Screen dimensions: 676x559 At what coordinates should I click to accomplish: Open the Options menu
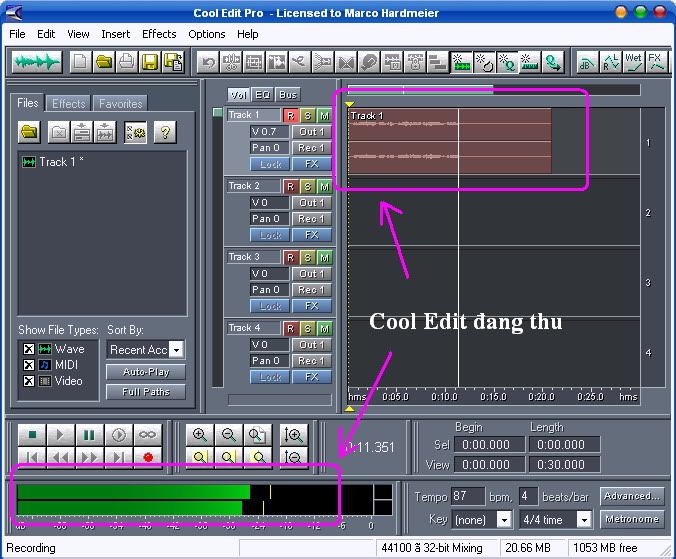click(x=207, y=34)
